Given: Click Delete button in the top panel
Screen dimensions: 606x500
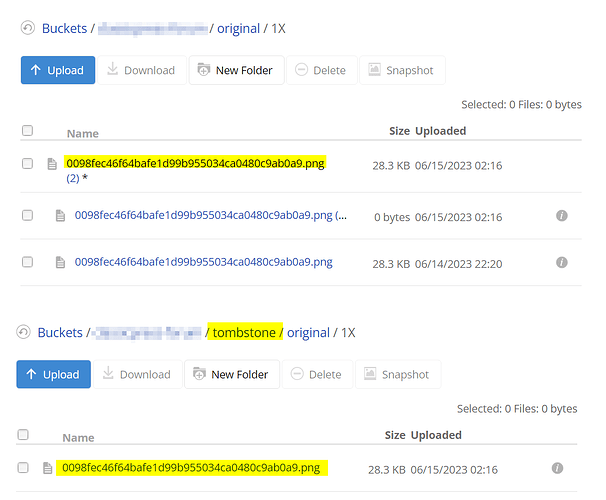Looking at the screenshot, I should [322, 70].
